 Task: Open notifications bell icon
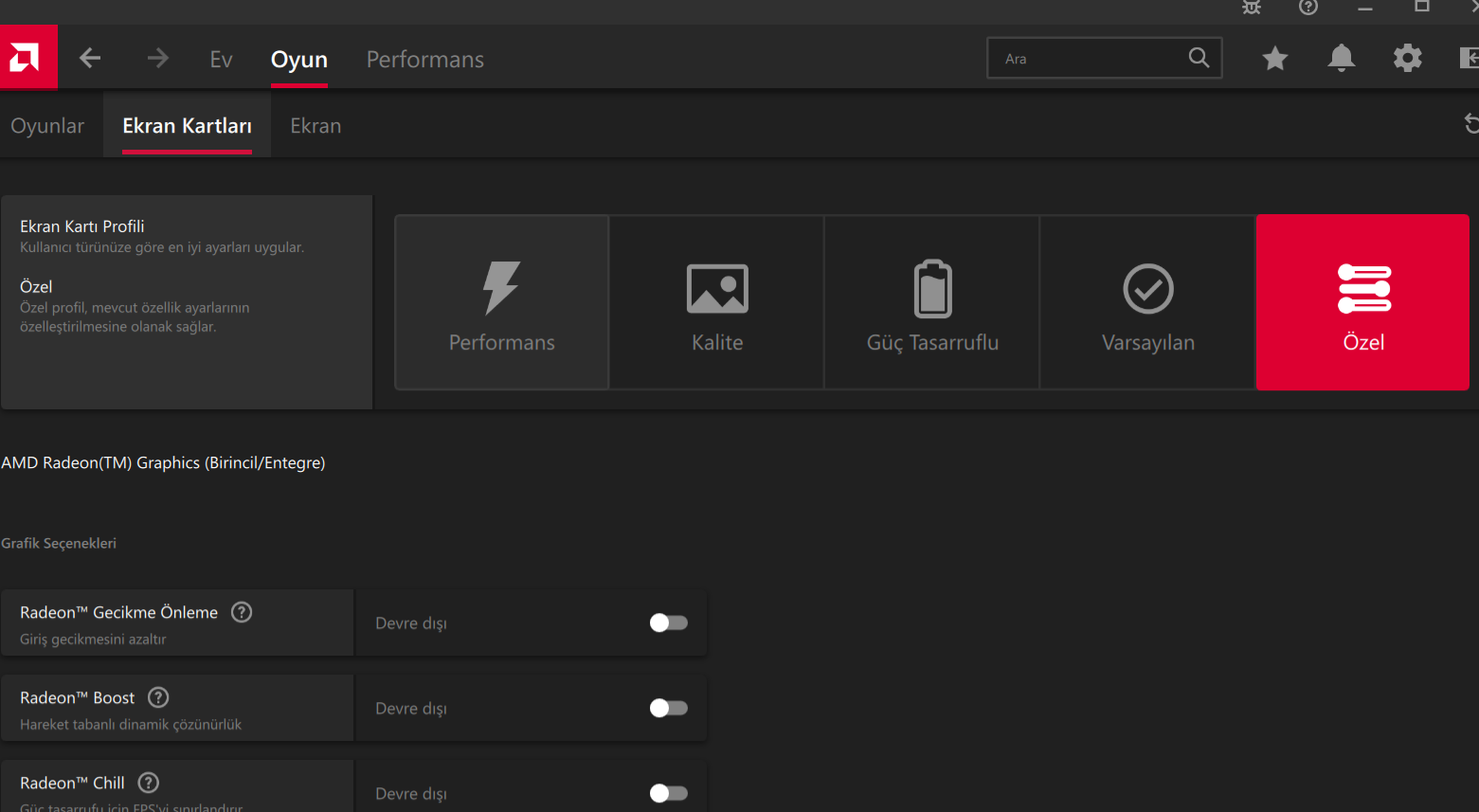1342,59
